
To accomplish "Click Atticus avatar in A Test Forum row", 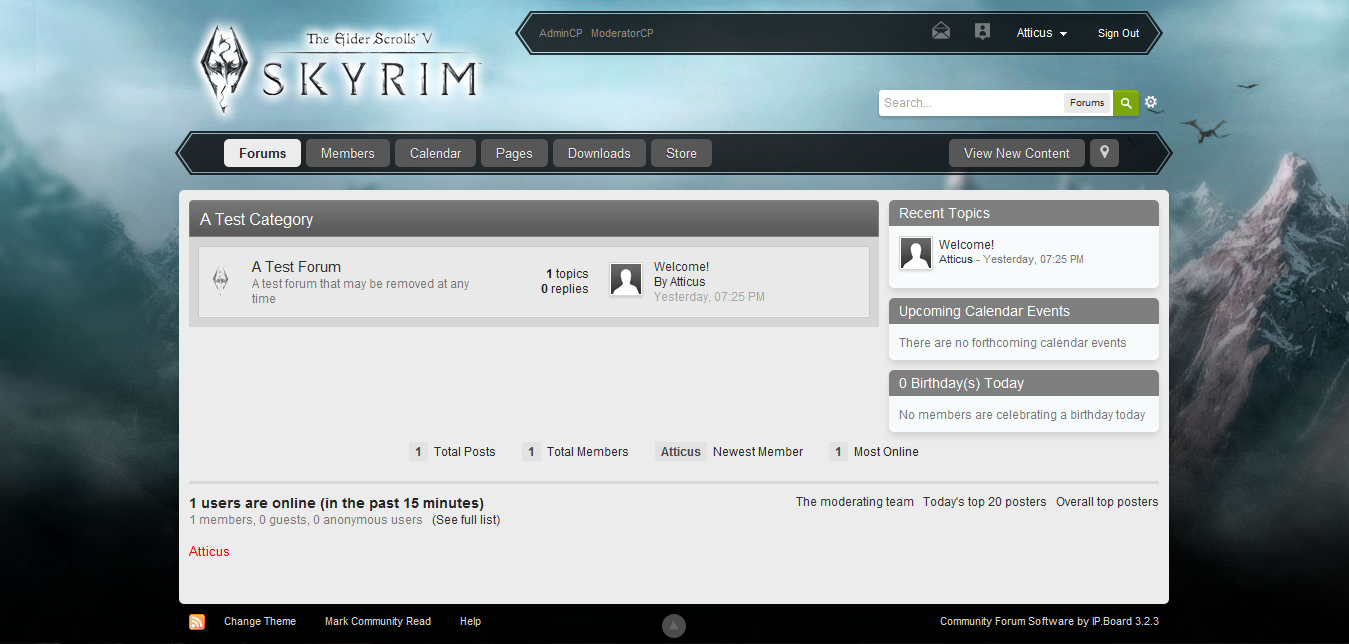I will tap(626, 280).
